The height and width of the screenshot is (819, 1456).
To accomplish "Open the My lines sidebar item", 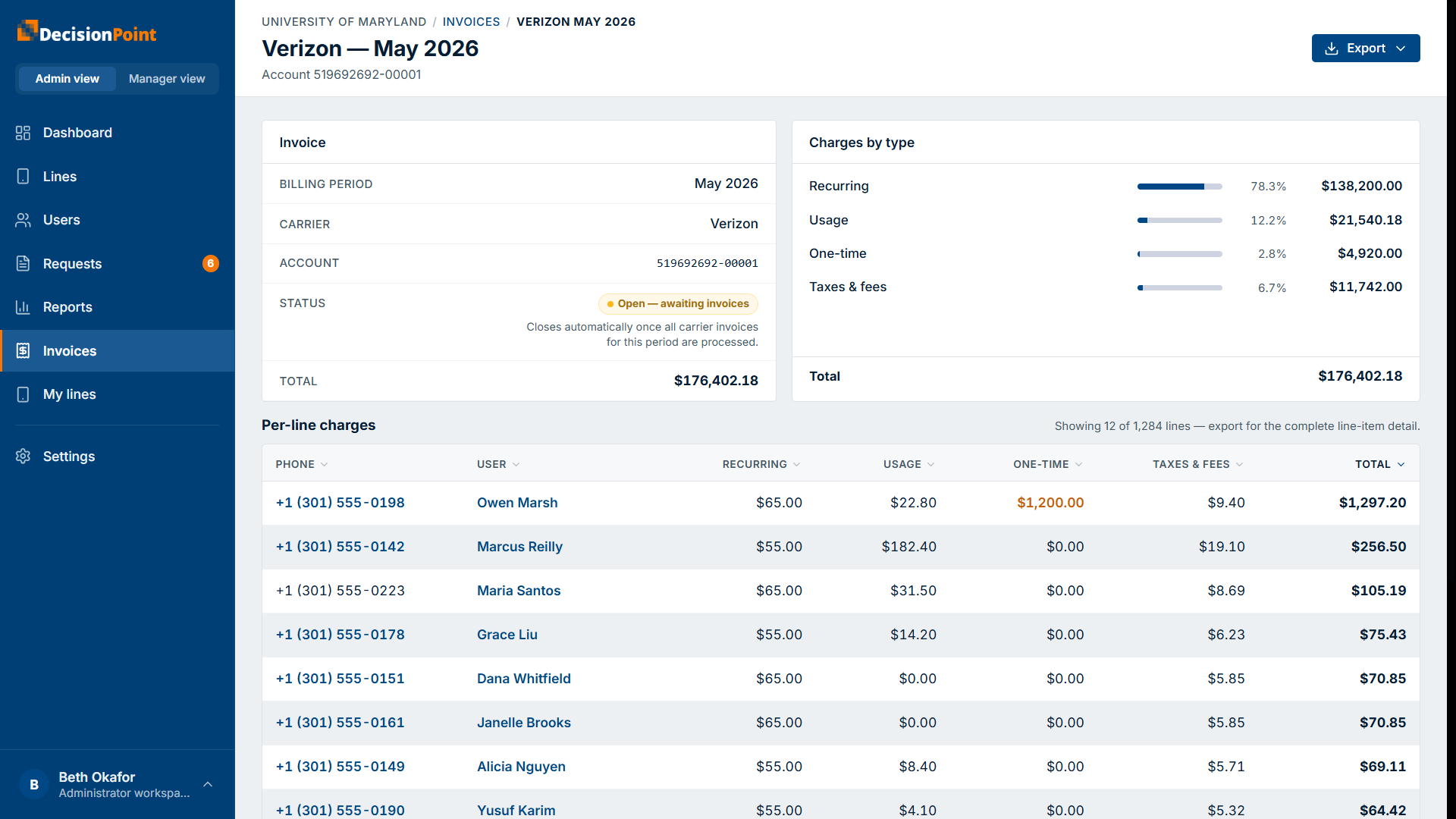I will coord(118,394).
